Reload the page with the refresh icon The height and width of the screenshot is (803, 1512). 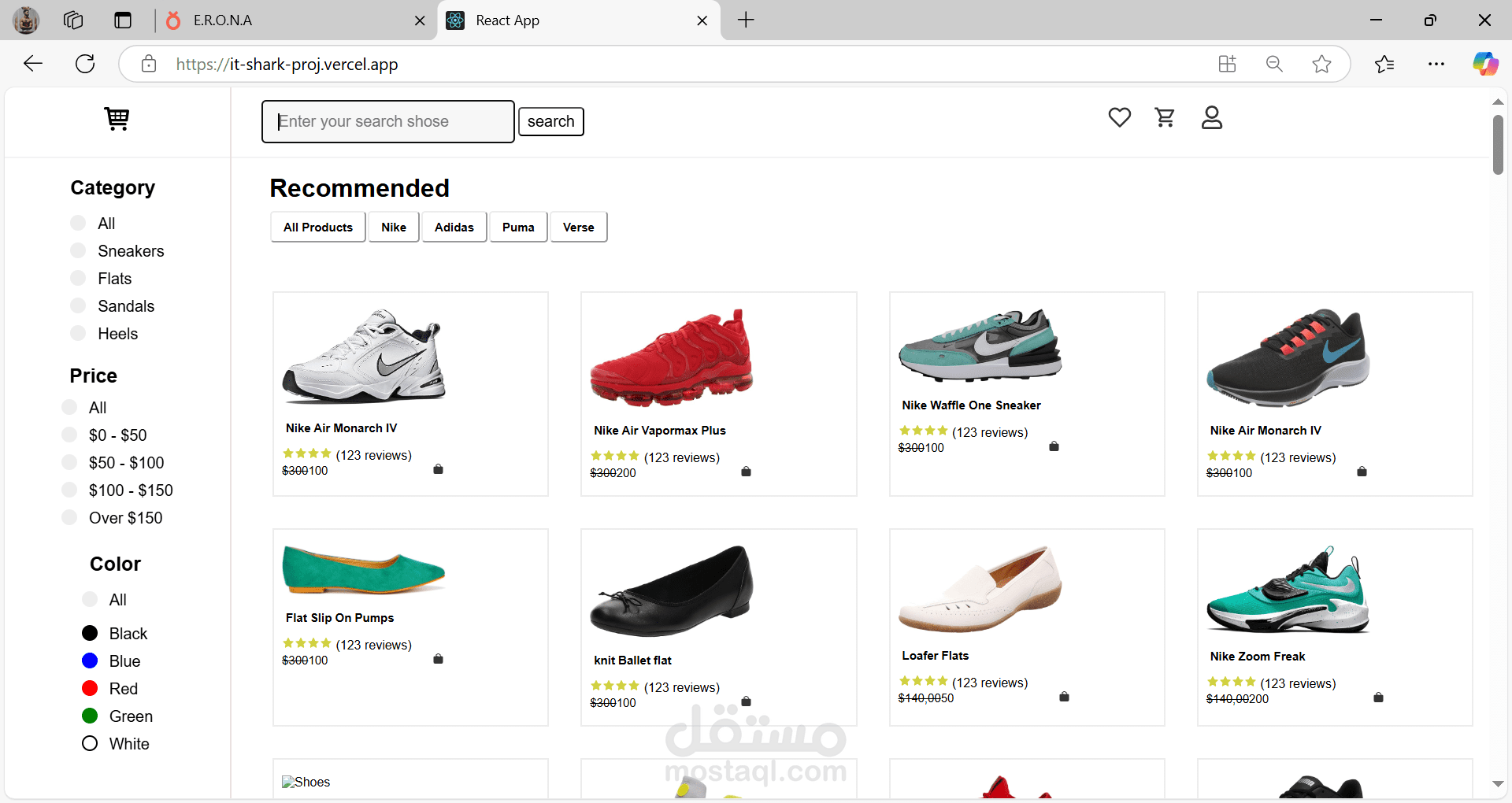coord(85,64)
